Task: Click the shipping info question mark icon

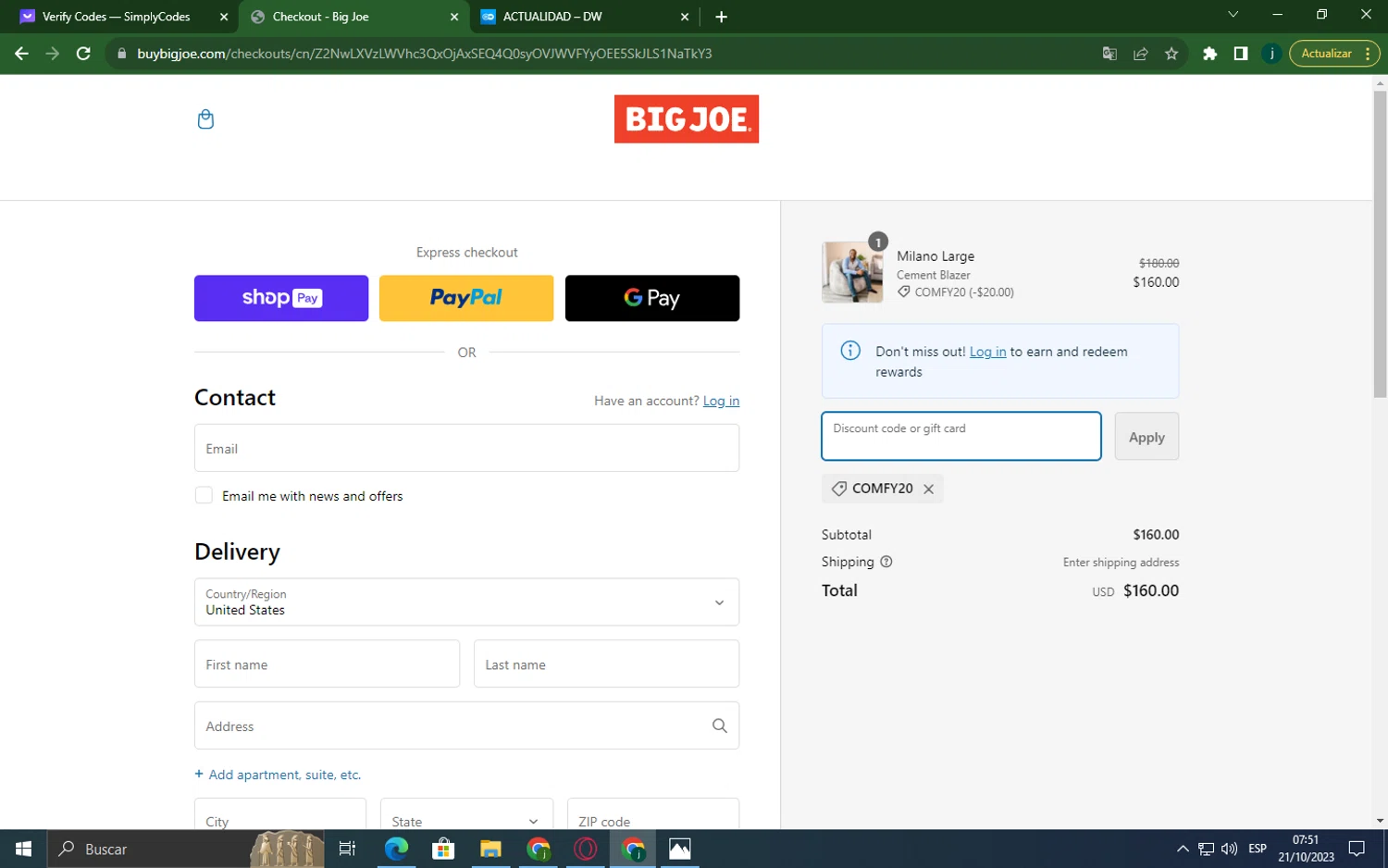Action: [886, 562]
